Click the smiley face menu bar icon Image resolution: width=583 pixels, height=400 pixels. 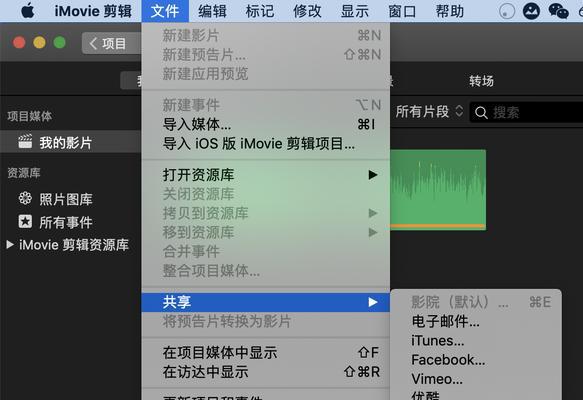[x=531, y=11]
